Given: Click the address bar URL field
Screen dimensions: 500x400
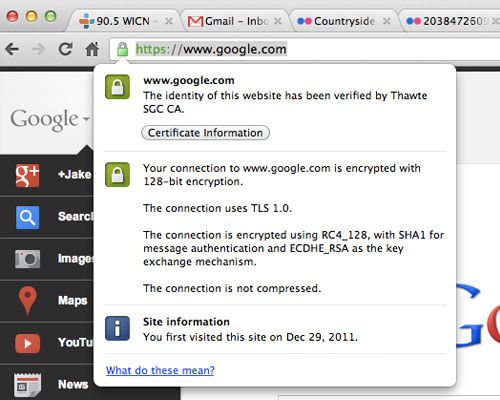Looking at the screenshot, I should pos(305,49).
